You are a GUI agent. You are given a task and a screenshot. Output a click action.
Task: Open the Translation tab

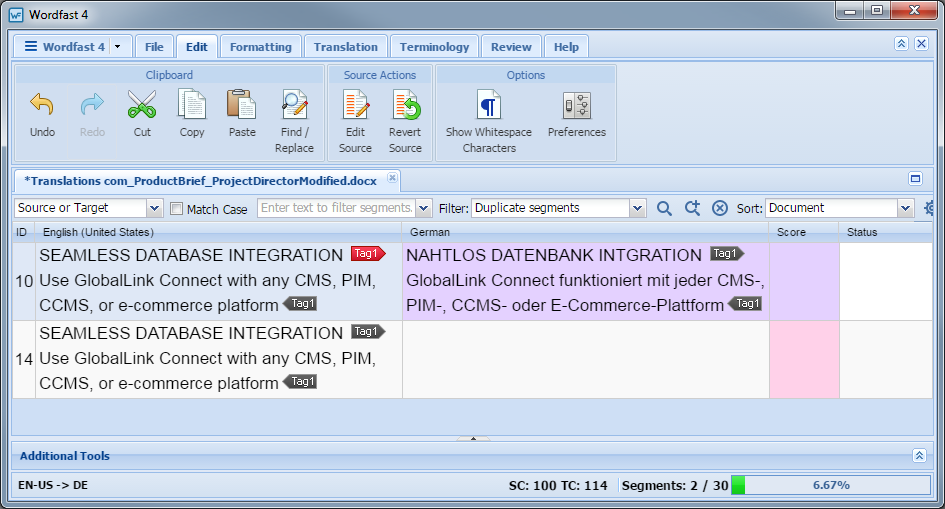pyautogui.click(x=345, y=46)
